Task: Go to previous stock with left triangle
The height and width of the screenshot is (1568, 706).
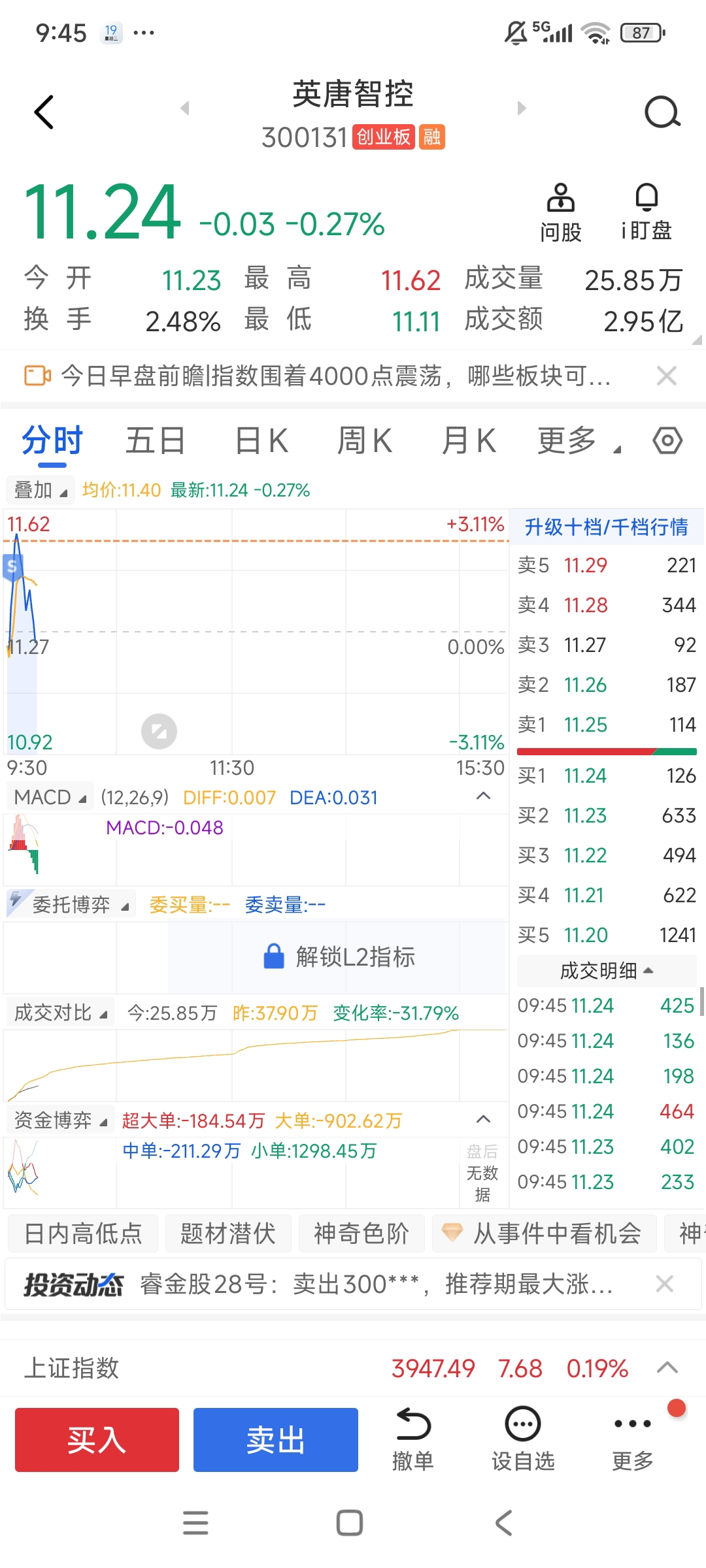Action: (x=185, y=108)
